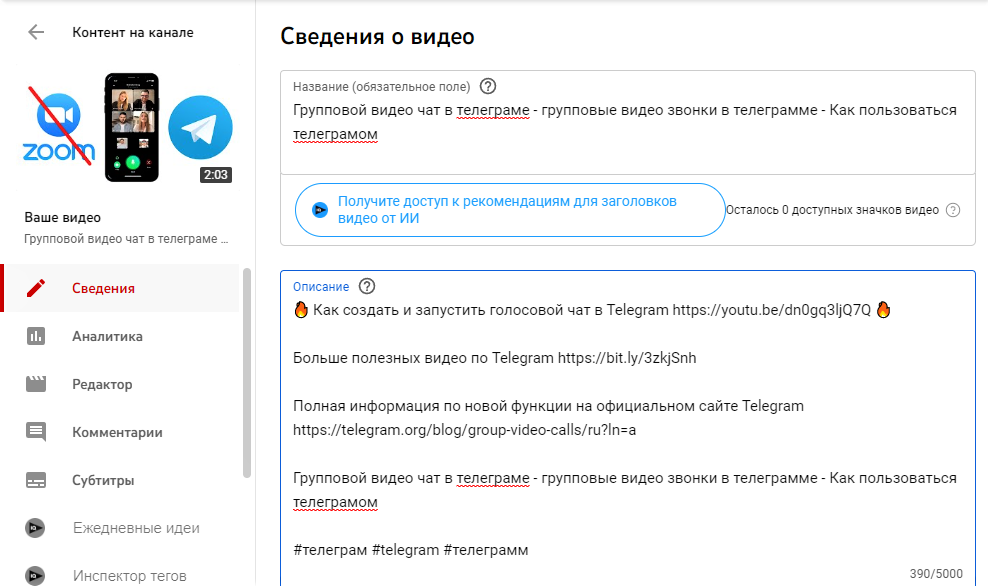Show help for доступных значков видео
Image resolution: width=988 pixels, height=586 pixels.
(953, 210)
